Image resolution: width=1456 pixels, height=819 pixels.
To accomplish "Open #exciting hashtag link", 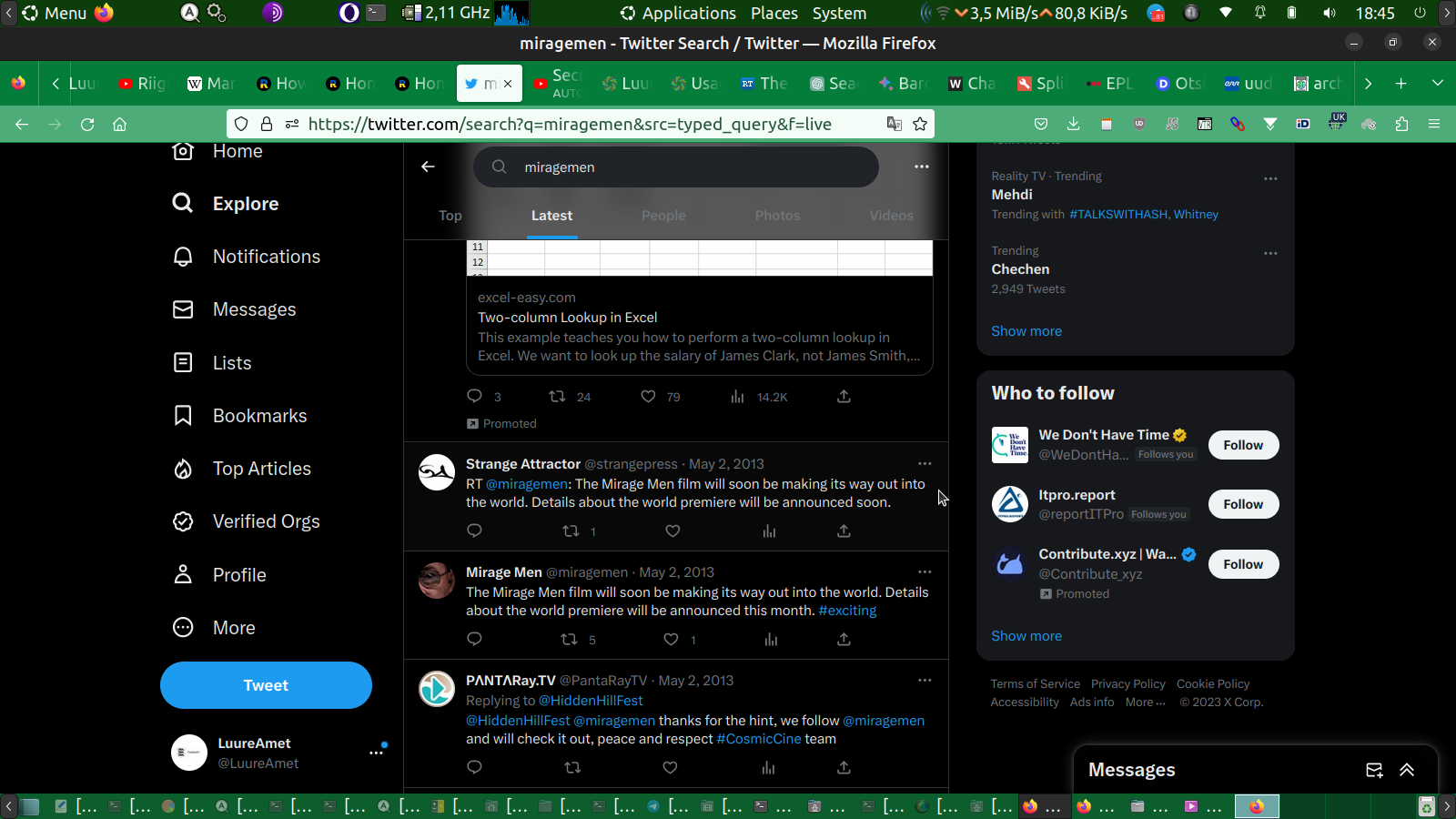I will pos(847,611).
